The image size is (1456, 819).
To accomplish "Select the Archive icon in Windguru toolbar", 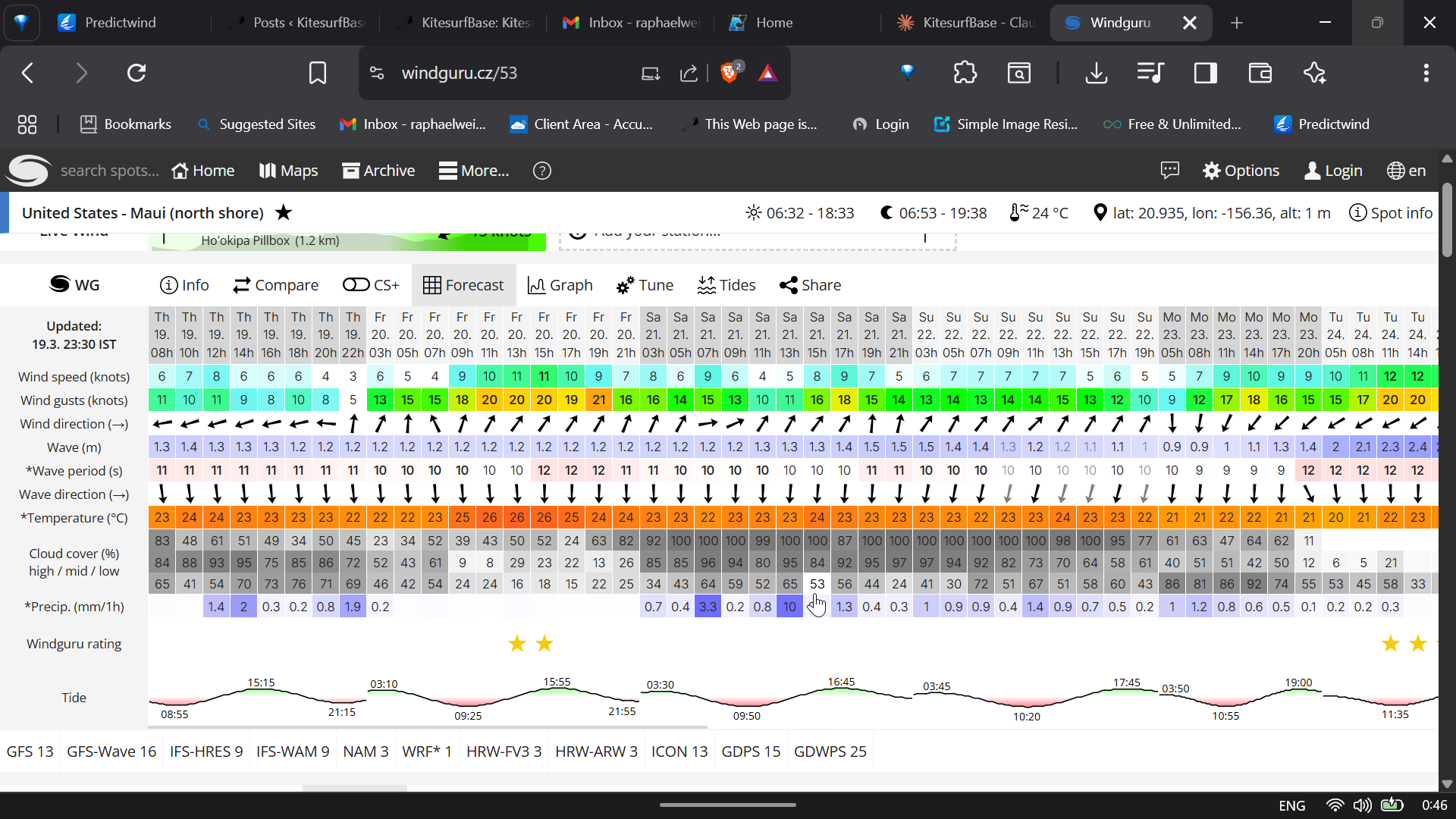I will [x=378, y=170].
